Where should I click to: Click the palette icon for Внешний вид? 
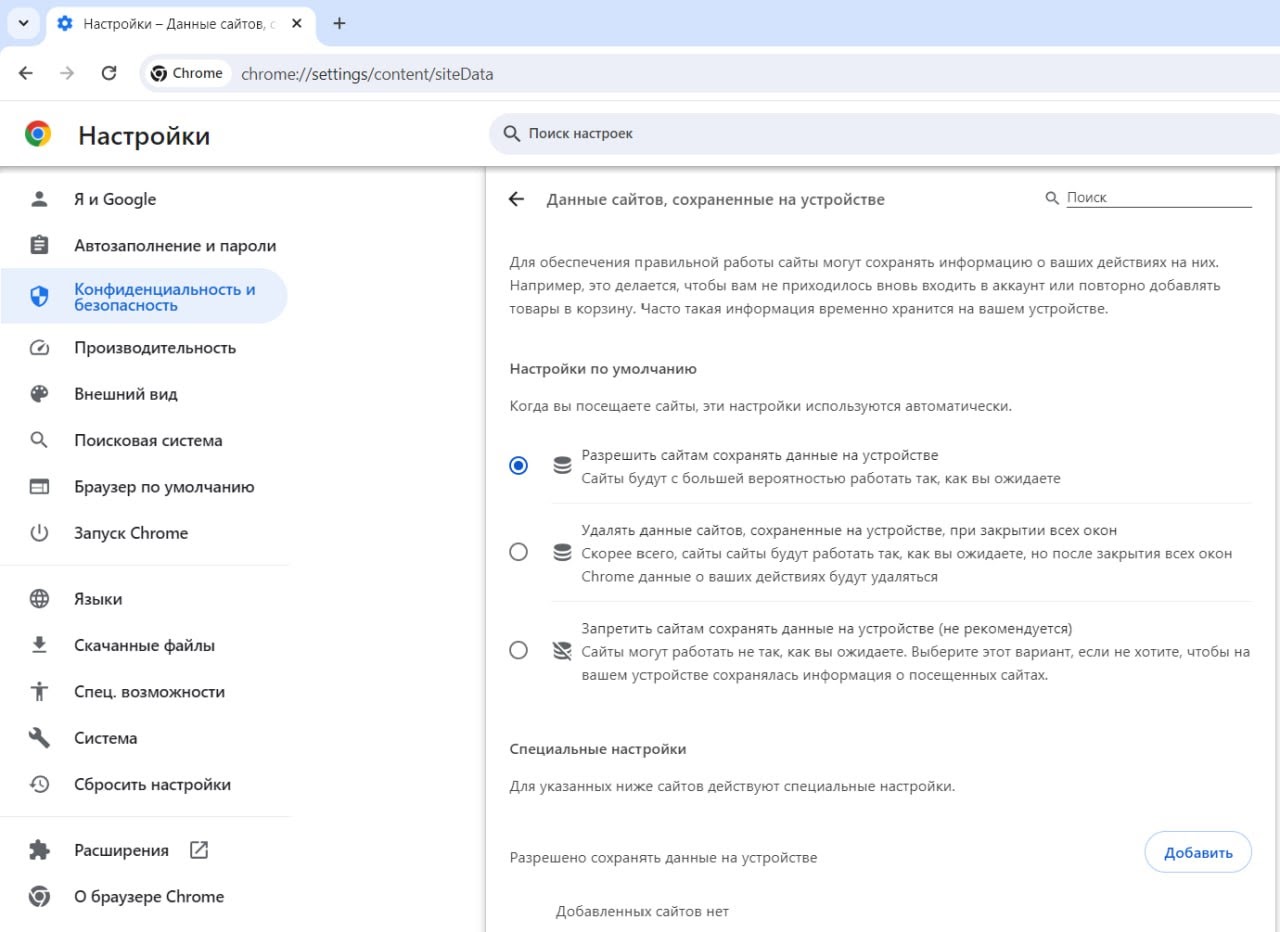coord(39,394)
